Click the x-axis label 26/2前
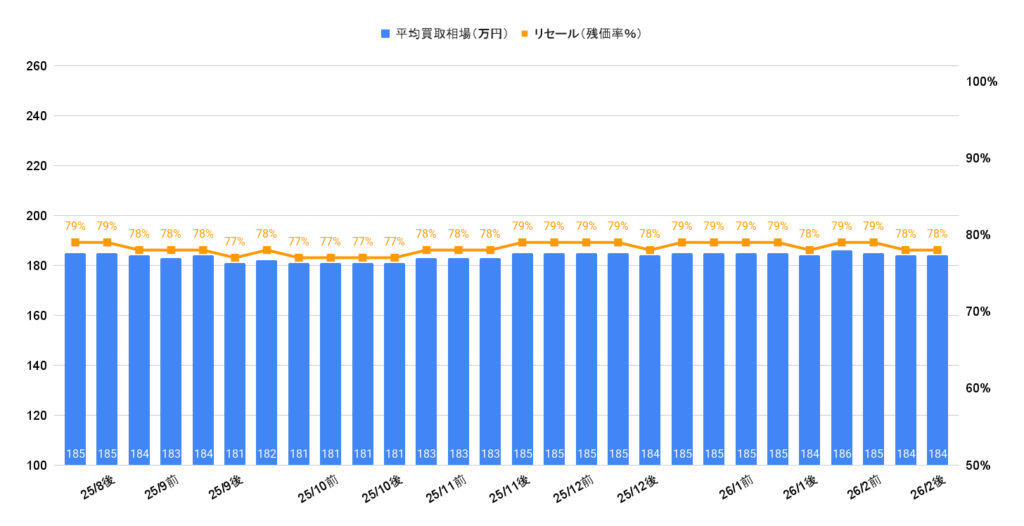 (x=865, y=489)
